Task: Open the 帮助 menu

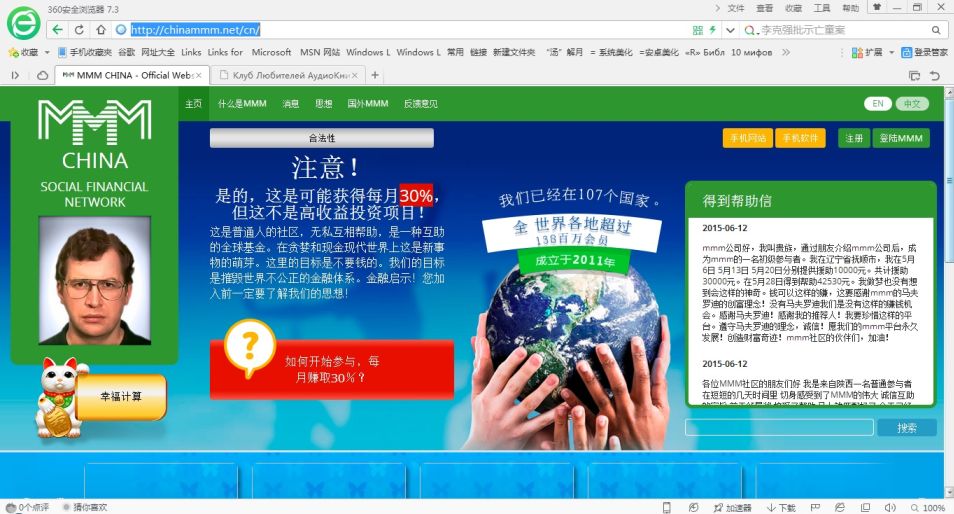Action: [x=851, y=8]
